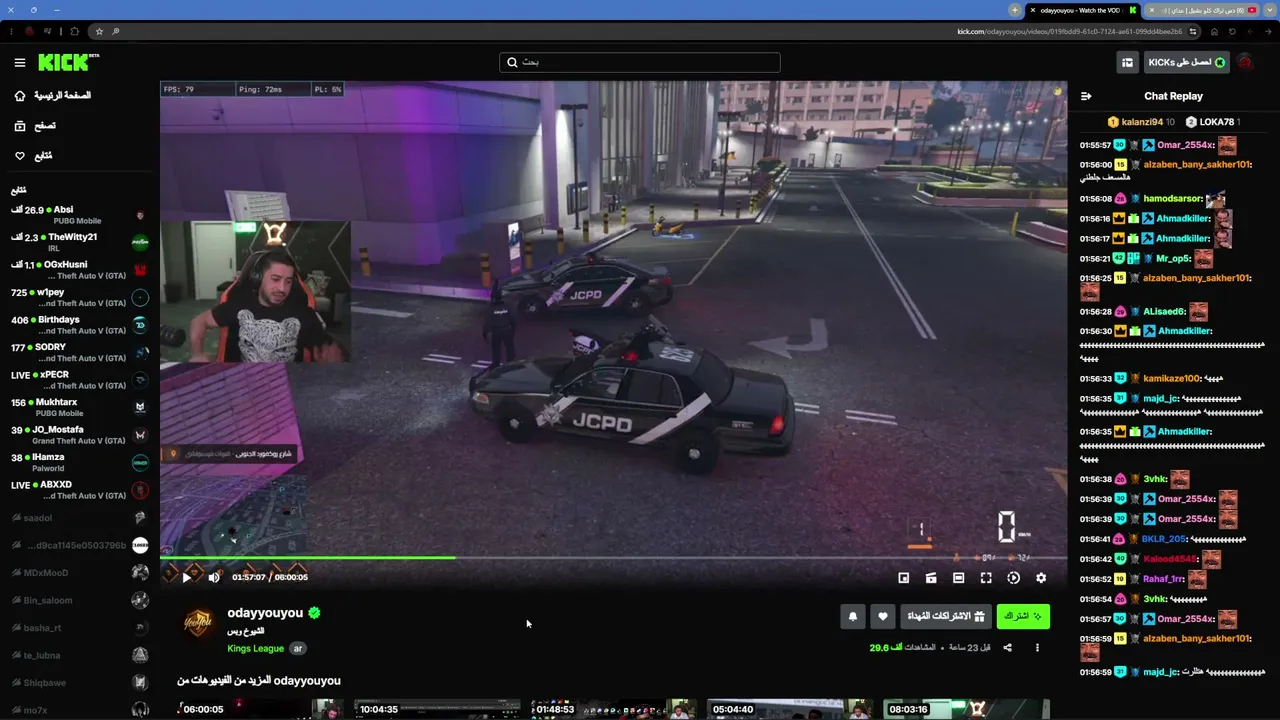The image size is (1280, 720).
Task: Open JO_Mostafa channel in sidebar
Action: tap(80, 435)
